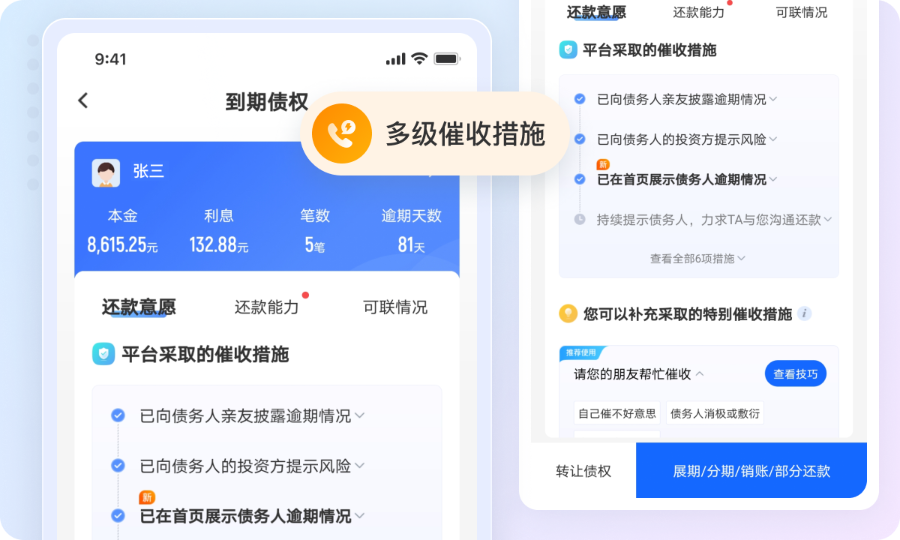Tap the 转让债权 button
900x540 pixels.
[583, 471]
